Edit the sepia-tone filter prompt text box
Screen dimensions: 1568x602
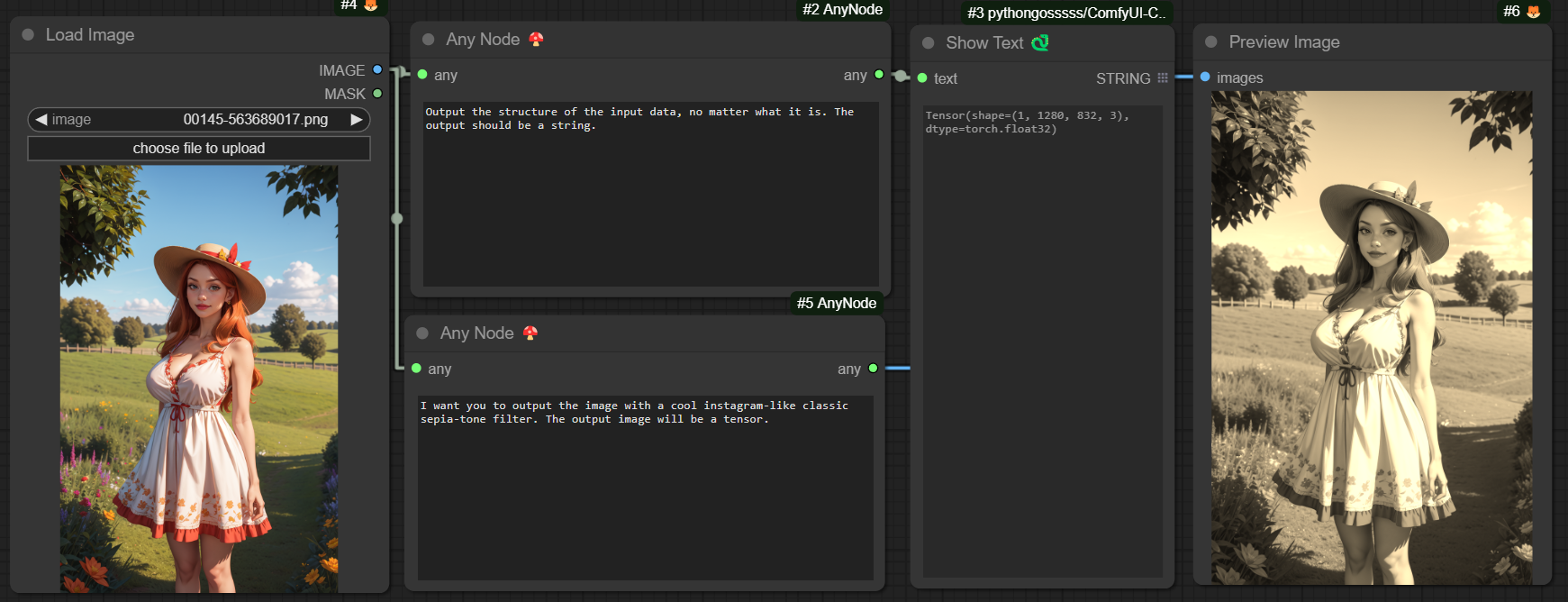(x=645, y=488)
